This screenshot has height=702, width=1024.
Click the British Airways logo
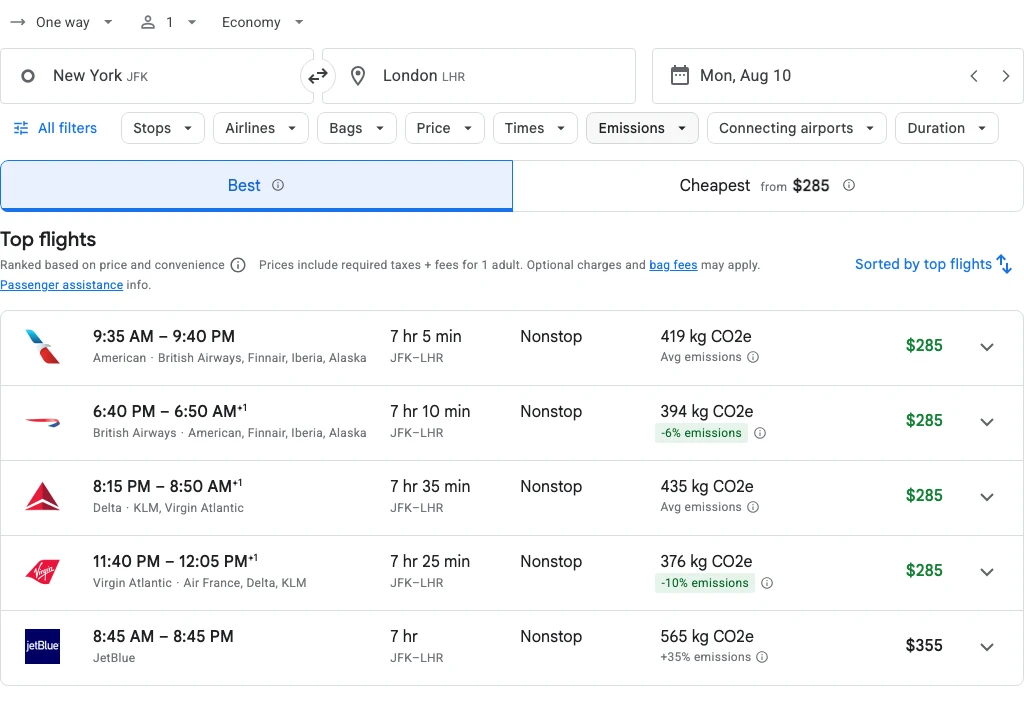coord(42,422)
